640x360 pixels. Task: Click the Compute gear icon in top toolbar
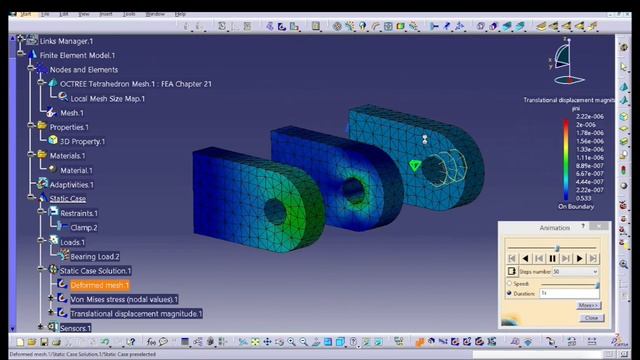click(x=337, y=27)
